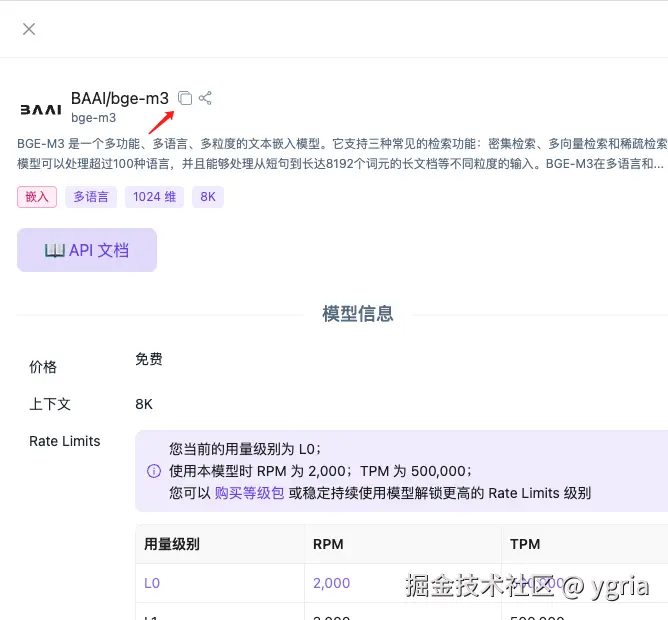Click the TPM column header
This screenshot has width=668, height=620.
pyautogui.click(x=525, y=544)
